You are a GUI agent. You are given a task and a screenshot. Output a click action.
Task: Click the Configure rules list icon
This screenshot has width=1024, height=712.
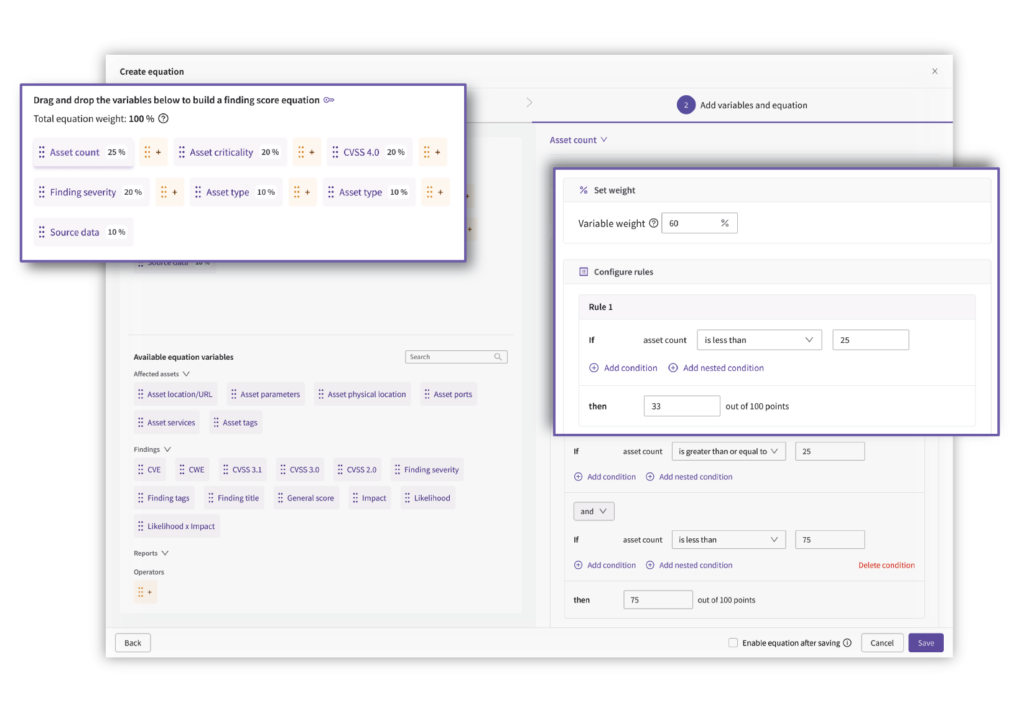[583, 272]
